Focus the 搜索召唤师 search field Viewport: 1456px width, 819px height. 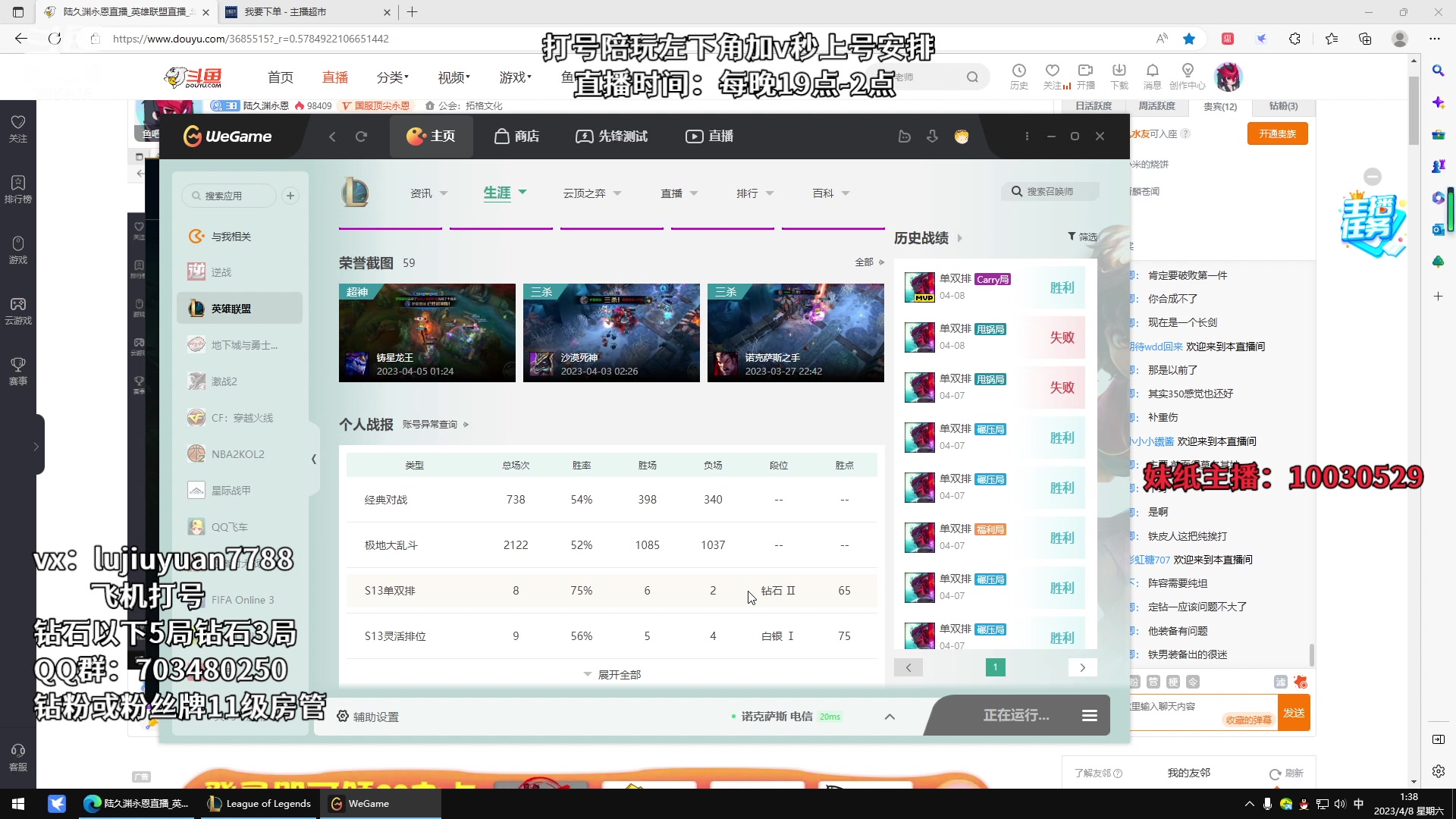coord(1050,192)
